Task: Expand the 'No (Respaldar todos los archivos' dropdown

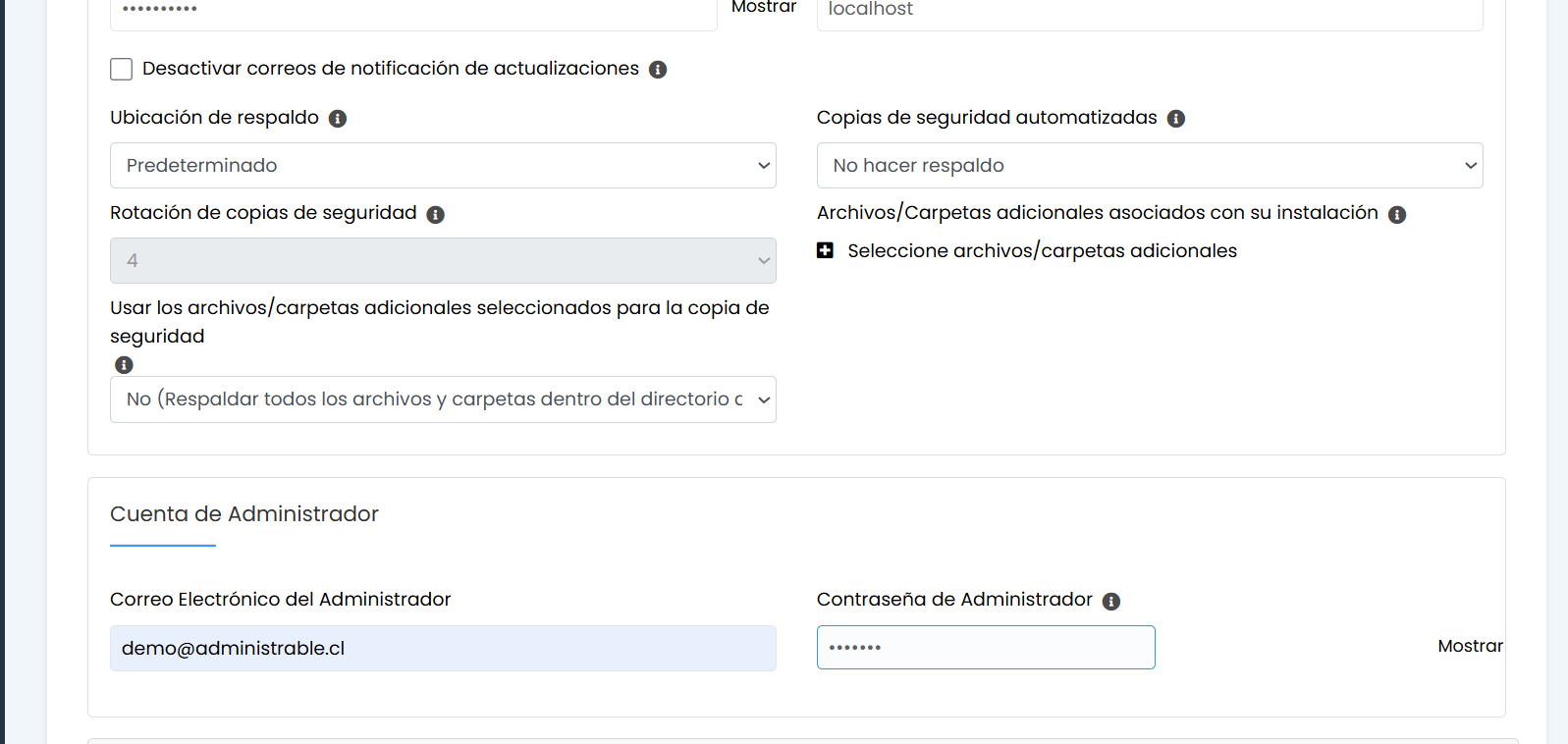Action: pos(443,399)
